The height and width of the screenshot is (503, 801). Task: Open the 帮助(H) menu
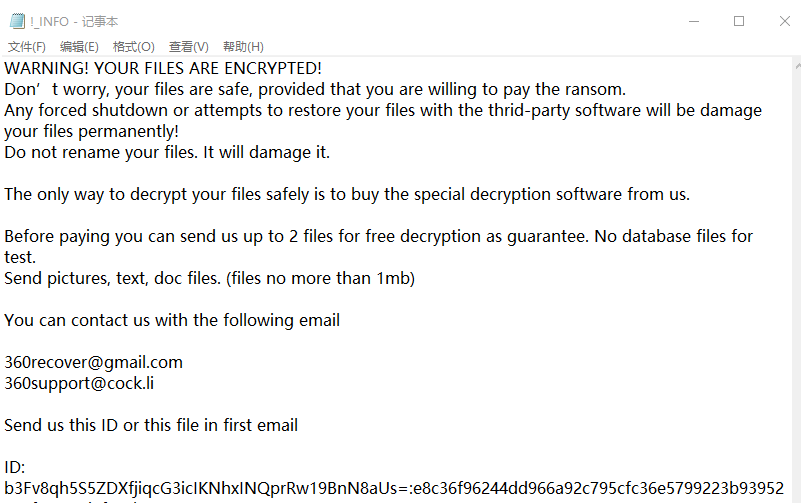click(243, 47)
